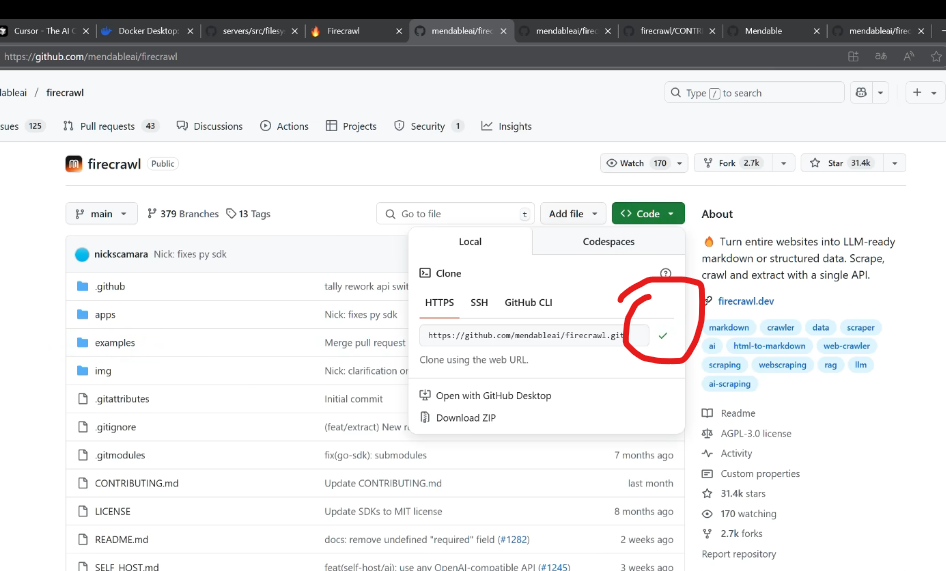Select the Local tab in Code popup
This screenshot has height=571, width=946.
470,241
